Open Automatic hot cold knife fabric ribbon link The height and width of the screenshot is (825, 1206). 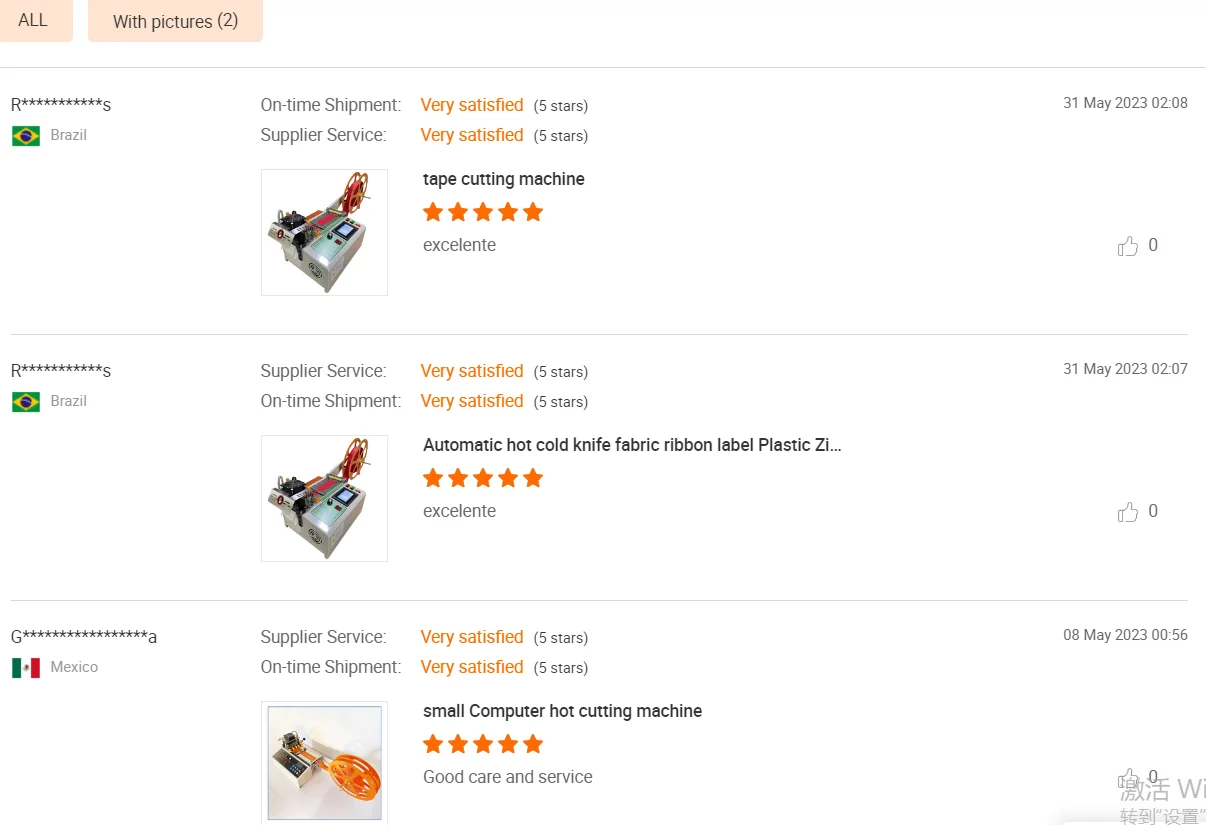[x=632, y=445]
